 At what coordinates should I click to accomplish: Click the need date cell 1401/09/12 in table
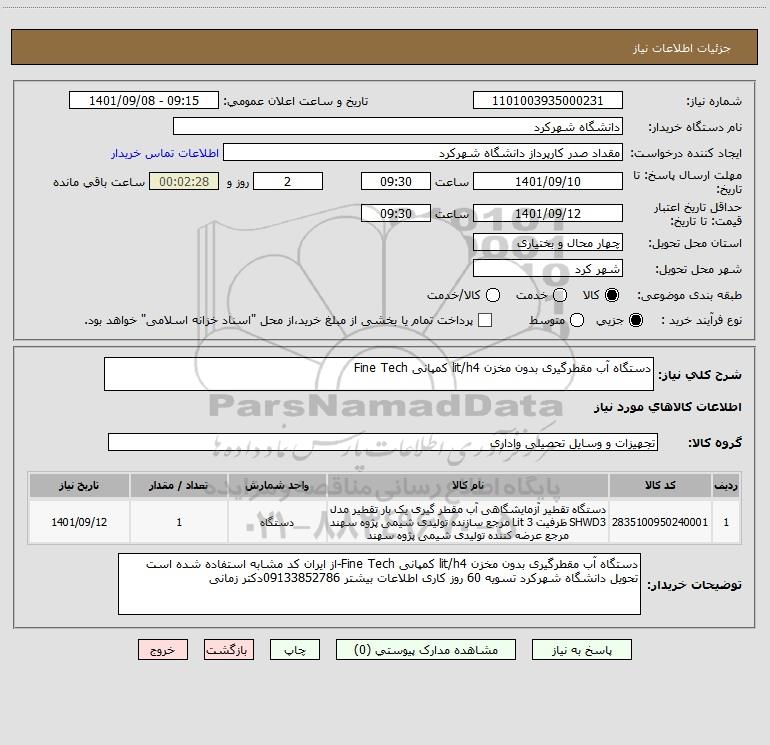click(x=79, y=522)
